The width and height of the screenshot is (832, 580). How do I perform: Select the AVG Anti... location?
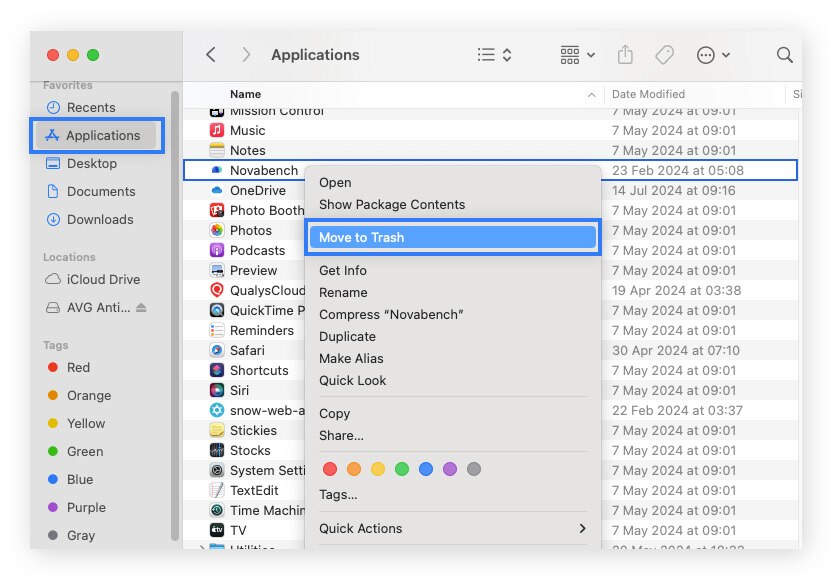(88, 308)
